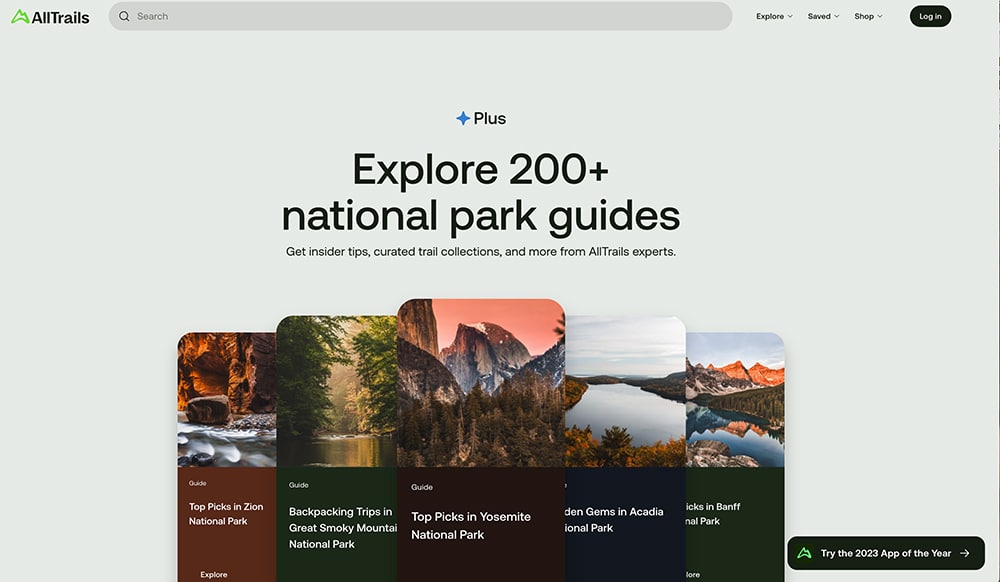Expand the Explore chevron arrow
This screenshot has width=1000, height=582.
790,17
